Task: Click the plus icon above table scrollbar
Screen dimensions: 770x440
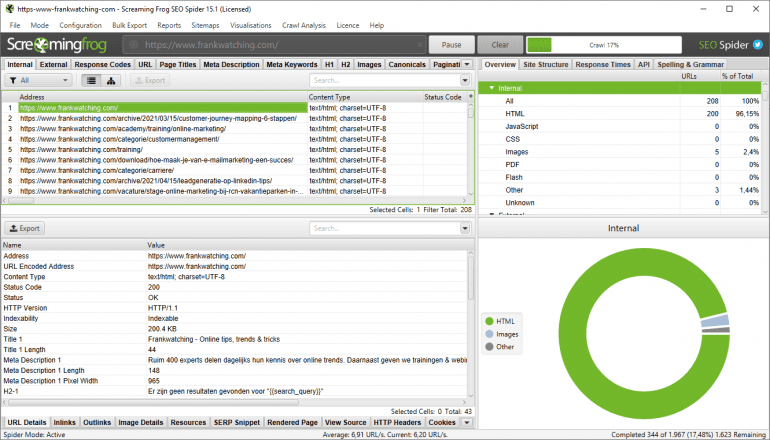Action: coord(470,97)
